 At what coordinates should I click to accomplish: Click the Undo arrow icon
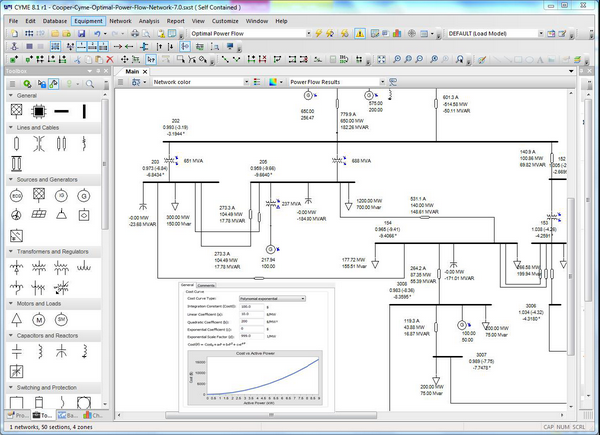pos(99,33)
